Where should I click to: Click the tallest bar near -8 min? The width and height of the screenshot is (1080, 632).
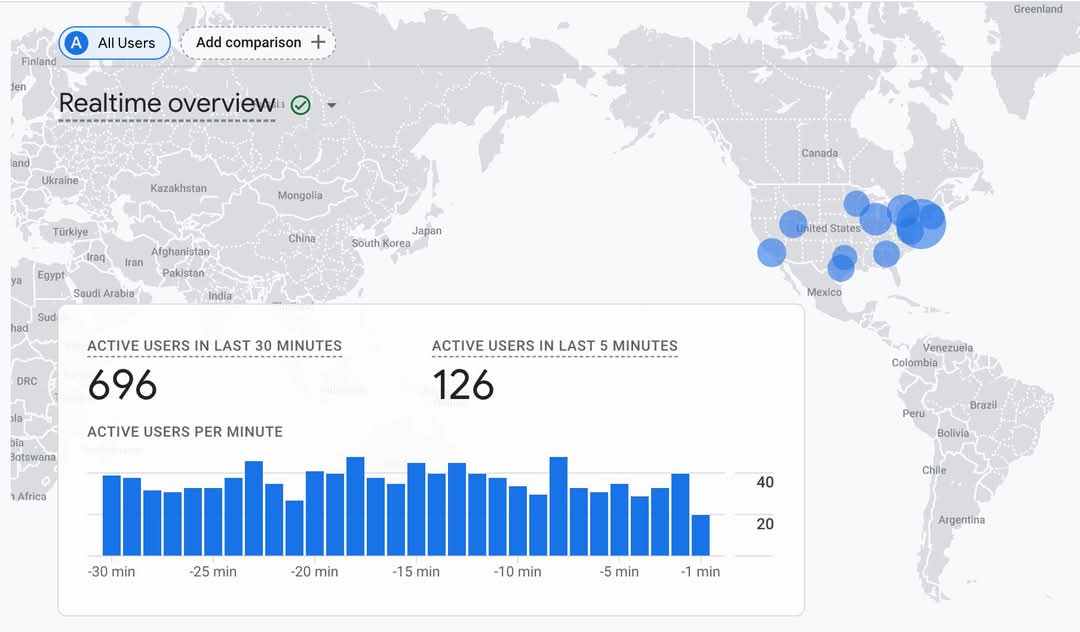click(559, 506)
